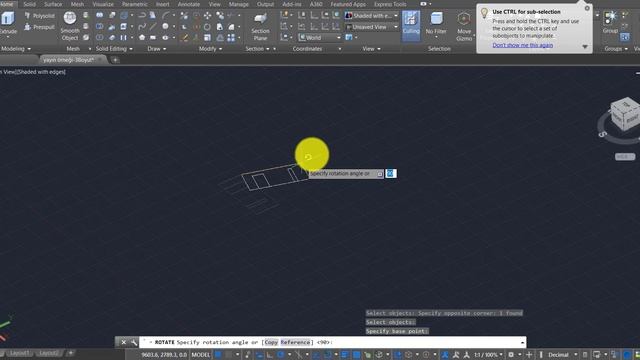Select the Circle draw tool

tap(165, 27)
